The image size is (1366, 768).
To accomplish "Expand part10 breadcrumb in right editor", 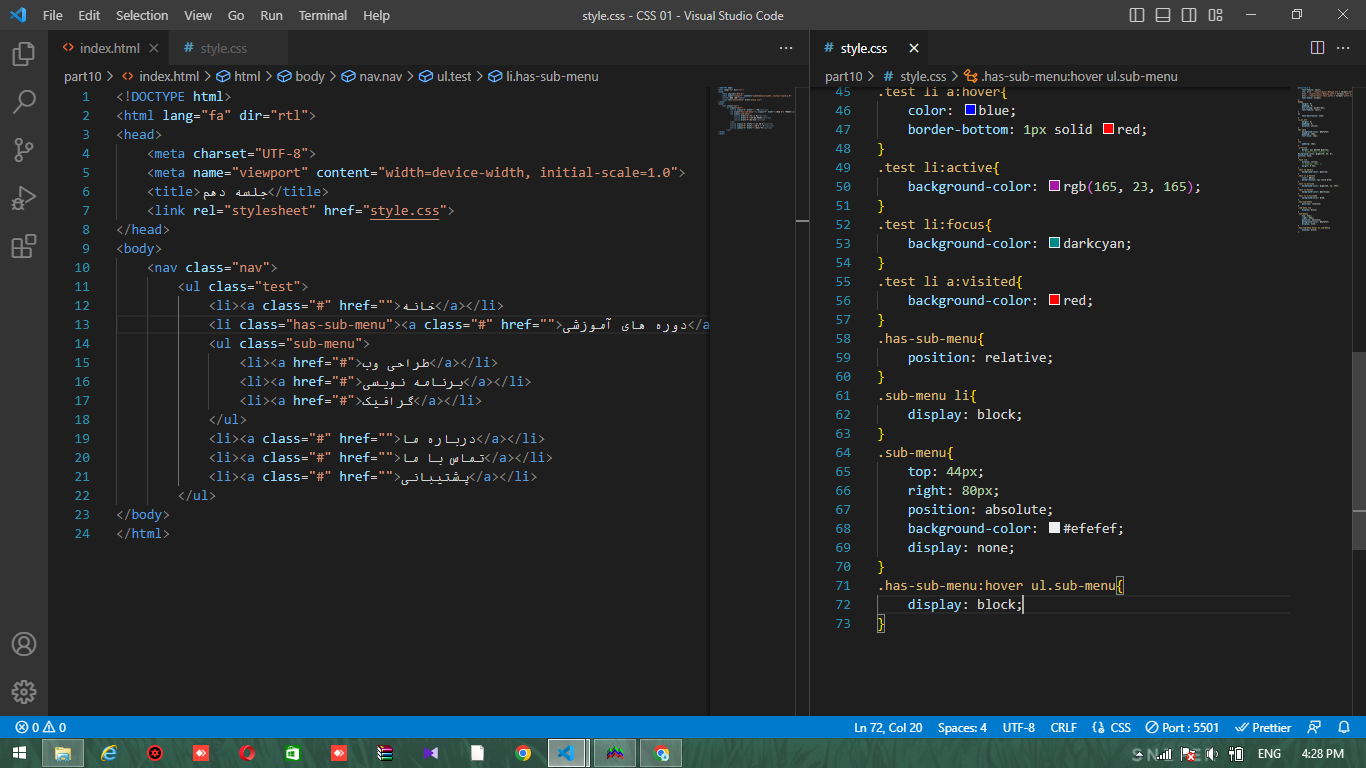I will click(x=844, y=76).
